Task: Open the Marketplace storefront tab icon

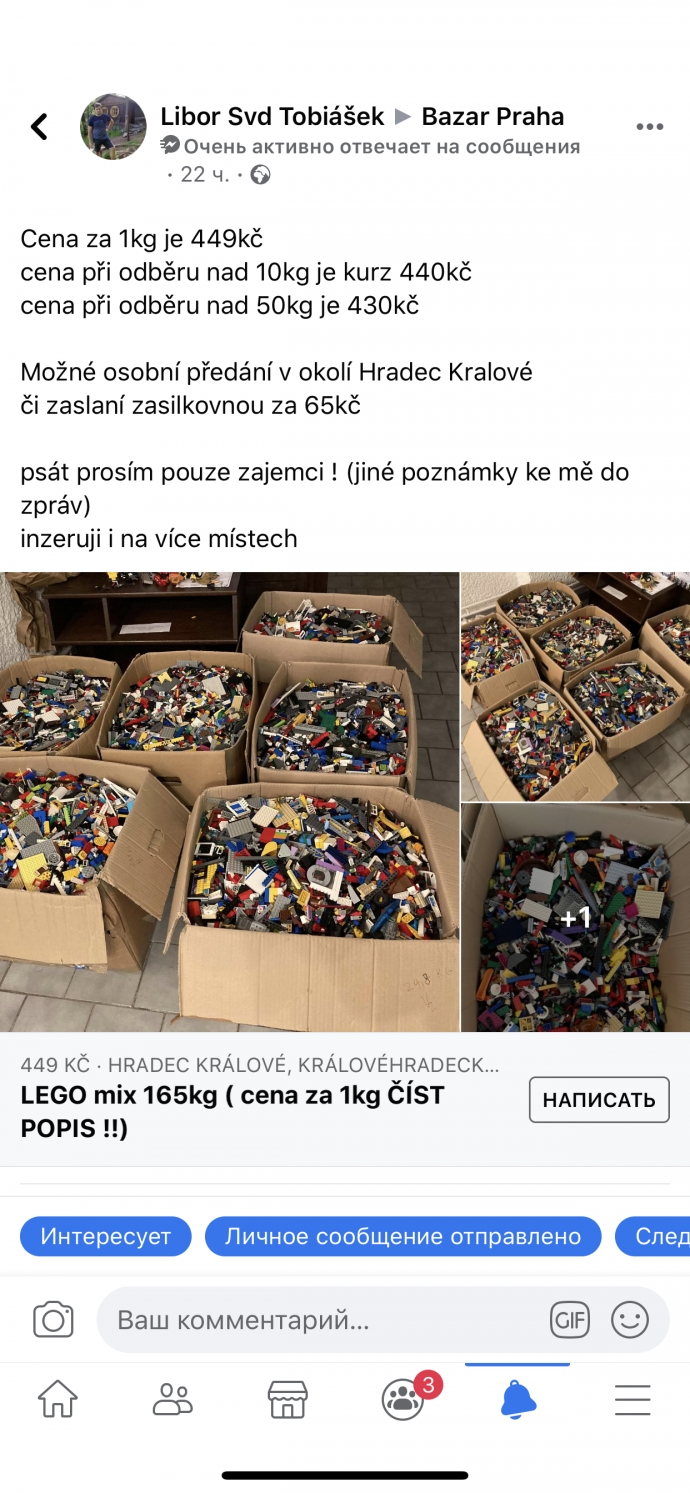Action: click(287, 1399)
